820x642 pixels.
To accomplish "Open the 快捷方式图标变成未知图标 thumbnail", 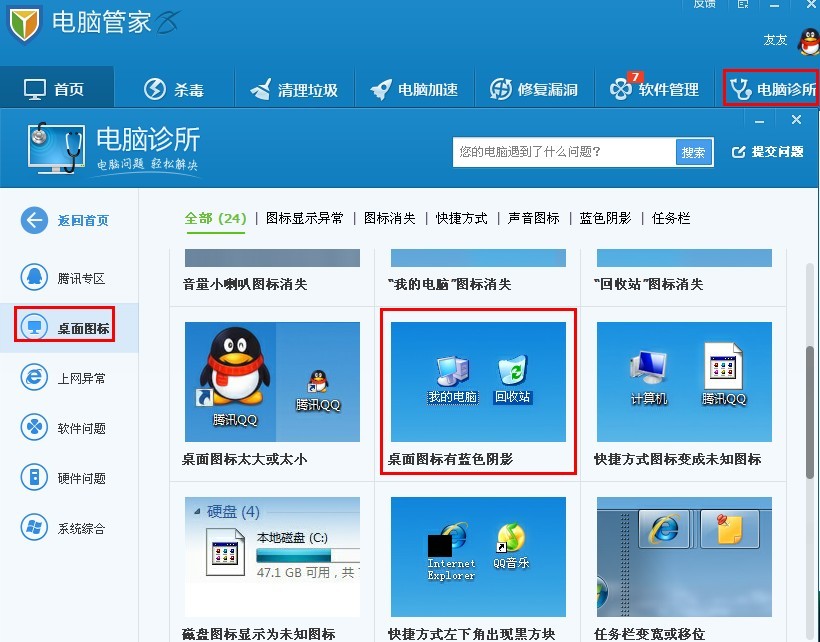I will 684,382.
